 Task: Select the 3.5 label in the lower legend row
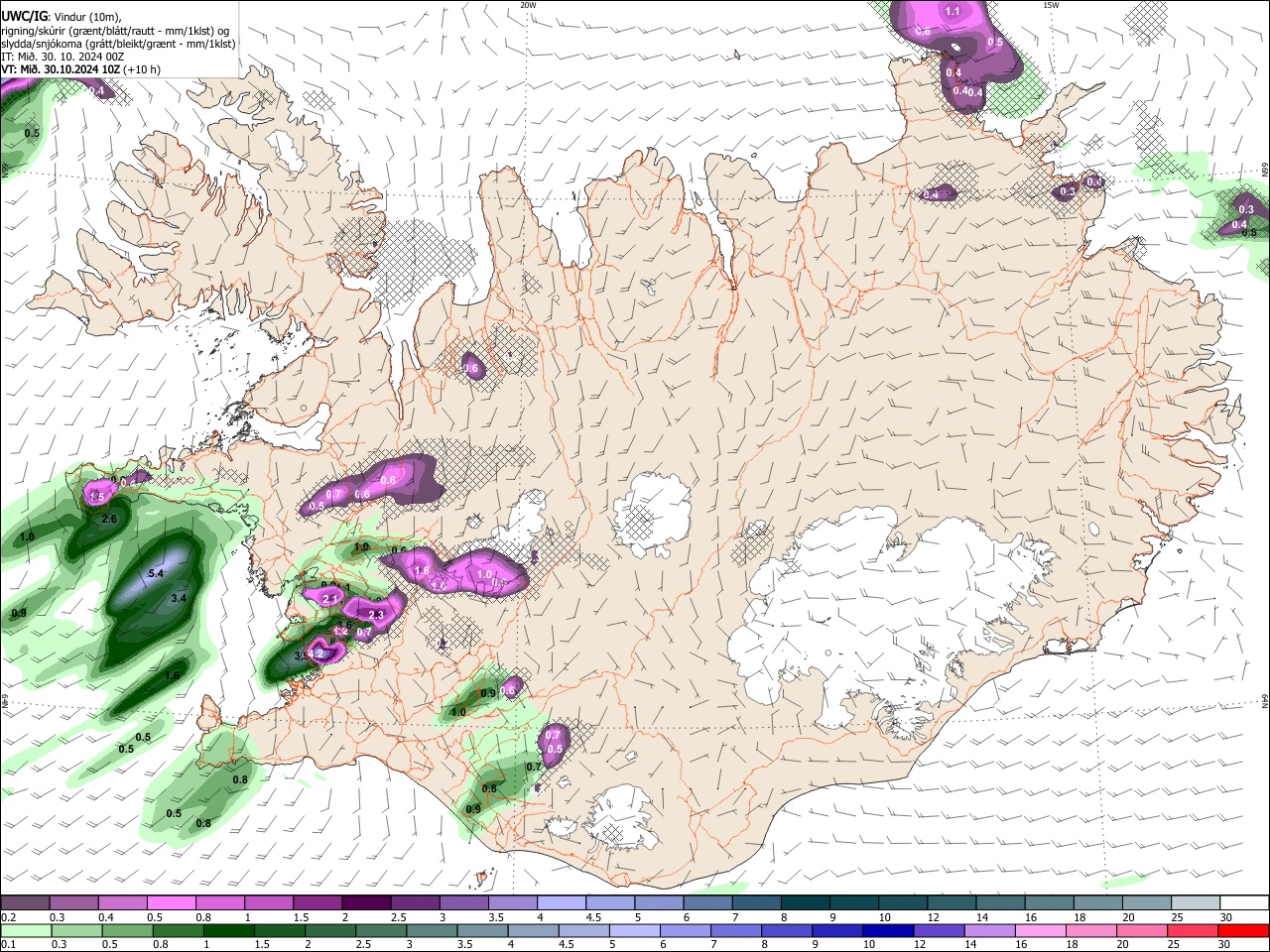coord(463,944)
